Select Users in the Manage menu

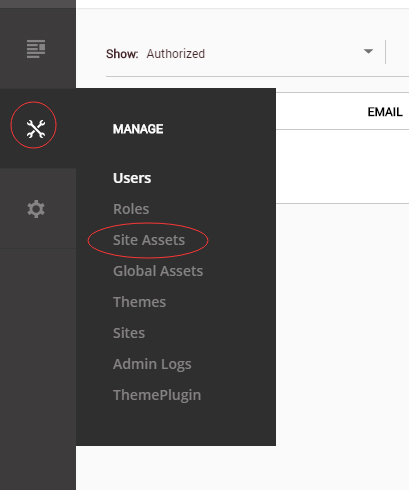coord(132,178)
